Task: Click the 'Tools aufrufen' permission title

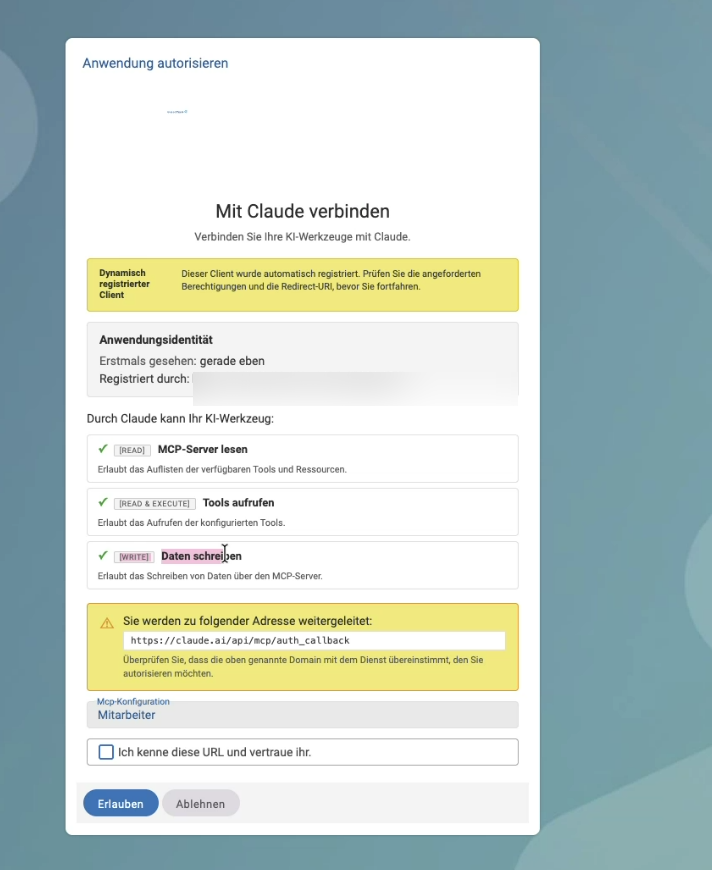Action: pyautogui.click(x=238, y=503)
